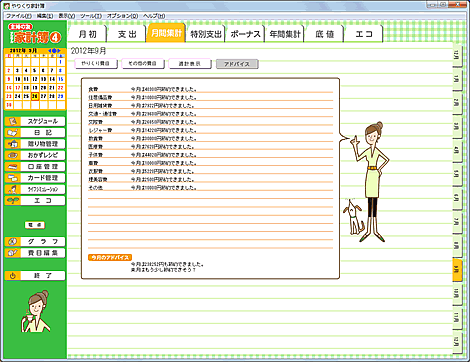Open the オプション(O) menu

click(122, 16)
